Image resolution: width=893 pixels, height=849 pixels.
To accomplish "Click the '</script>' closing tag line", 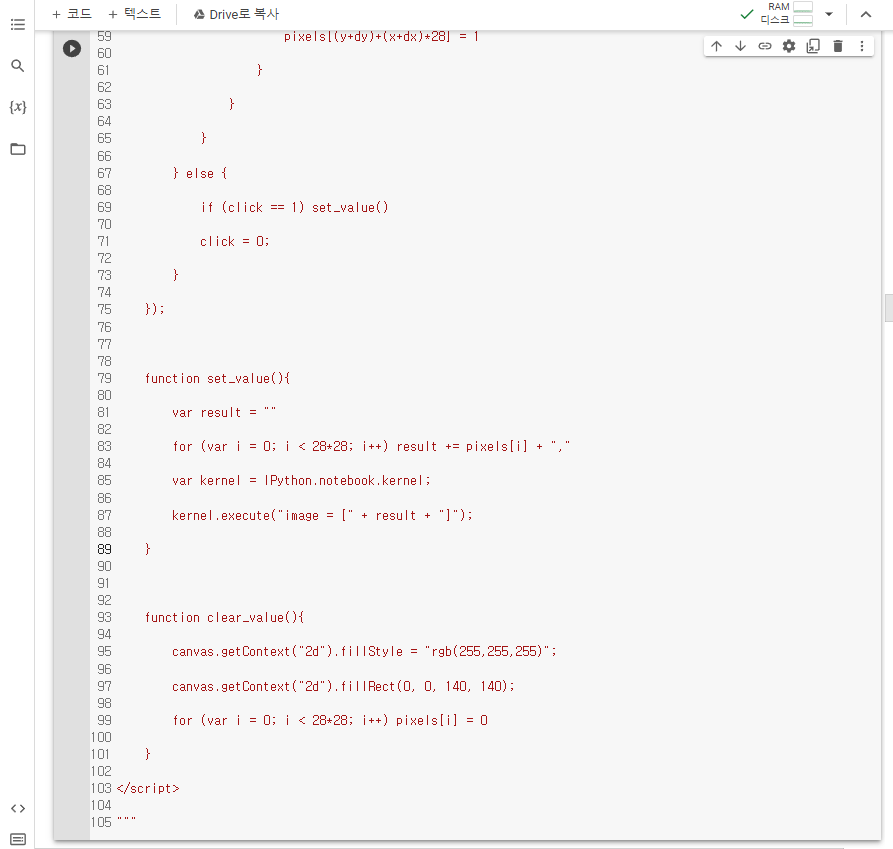I will 148,789.
